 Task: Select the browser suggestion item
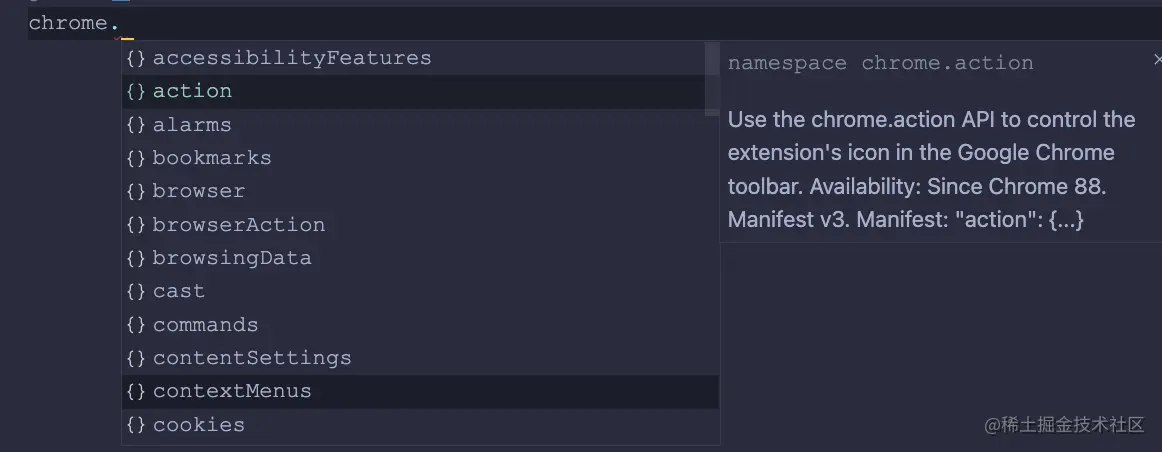coord(199,191)
